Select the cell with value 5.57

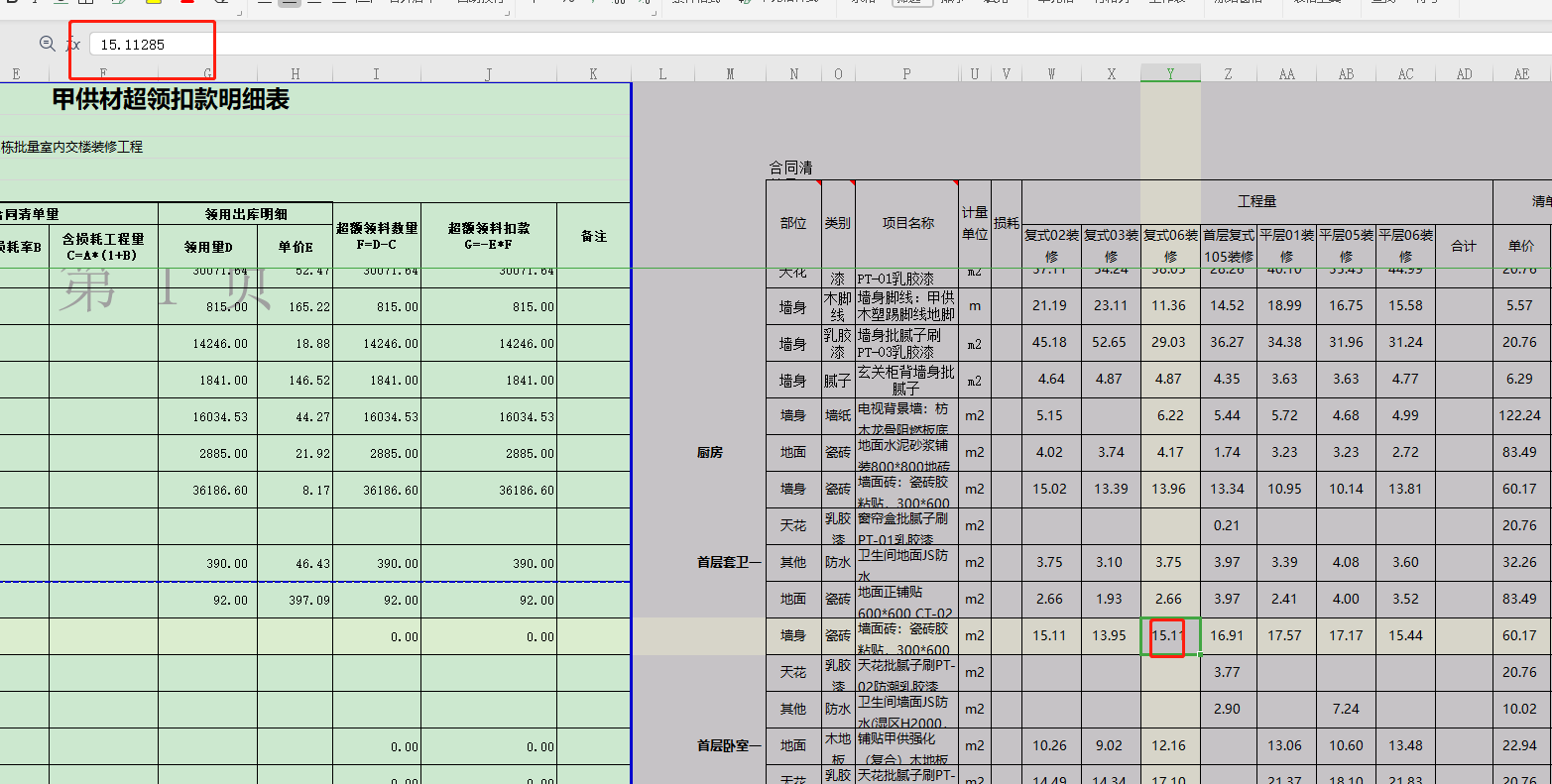click(1521, 306)
